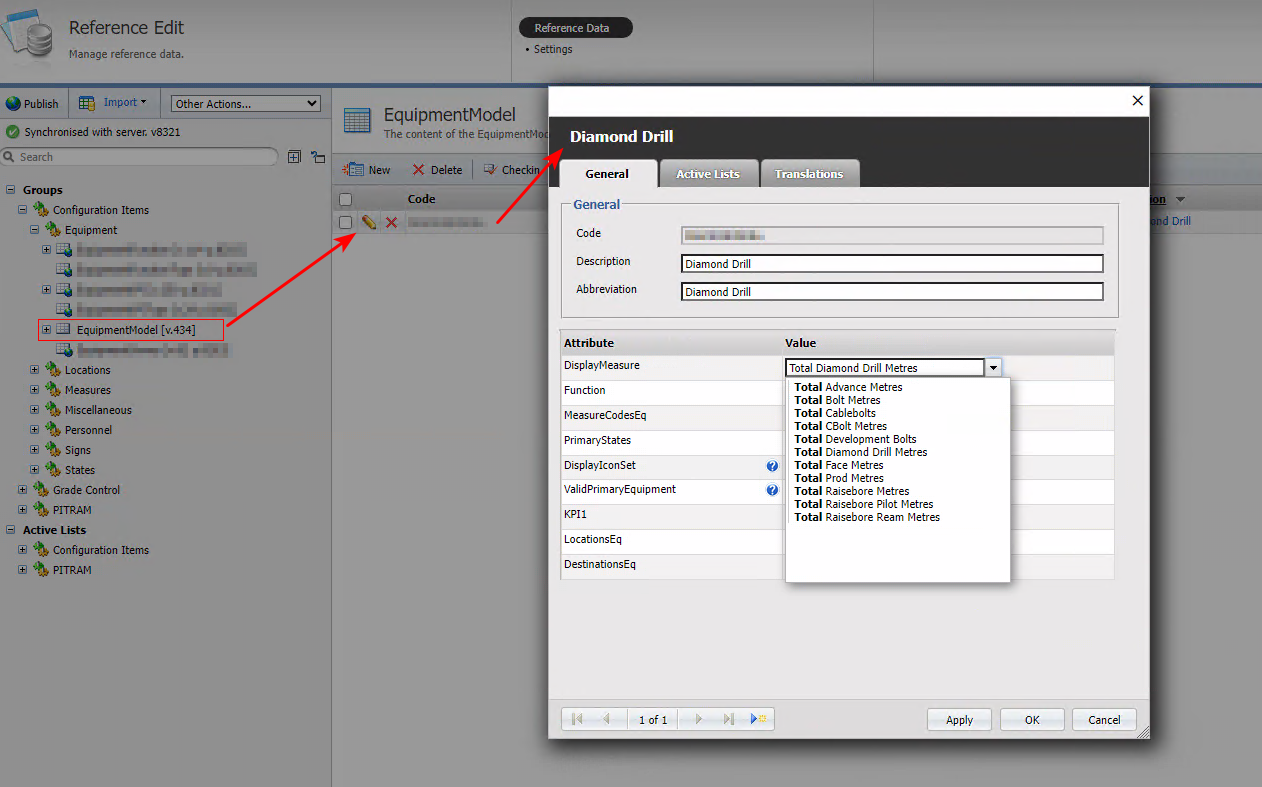
Task: Open the DisplayMeasure dropdown arrow
Action: [x=993, y=368]
